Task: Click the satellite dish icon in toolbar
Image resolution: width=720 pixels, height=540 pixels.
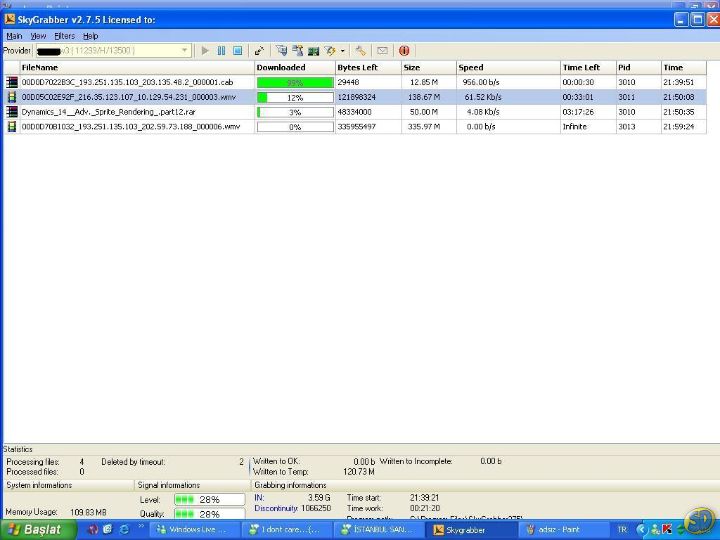Action: [x=259, y=51]
